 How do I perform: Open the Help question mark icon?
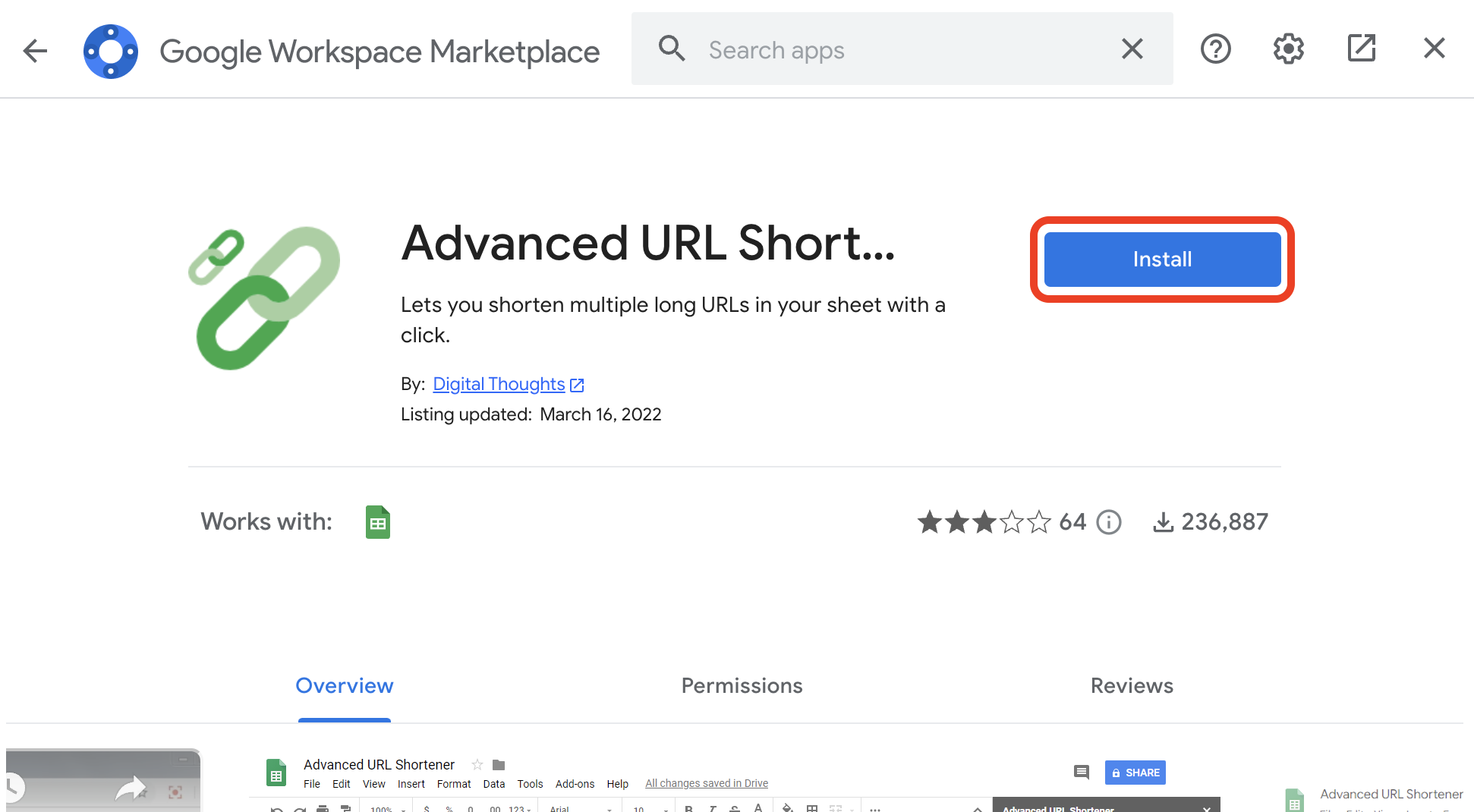pos(1215,49)
